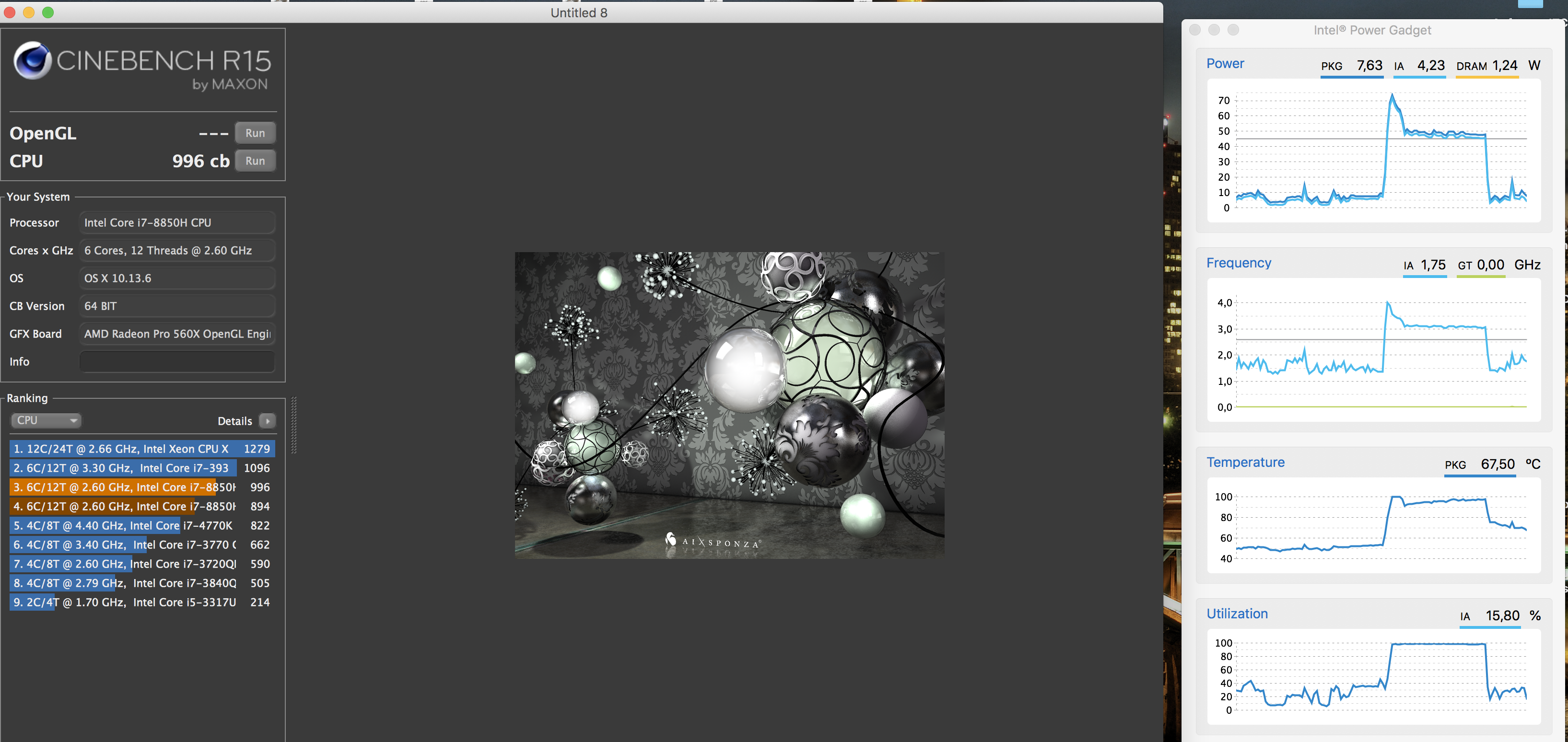Click the Details arrow icon in Ranking

267,420
